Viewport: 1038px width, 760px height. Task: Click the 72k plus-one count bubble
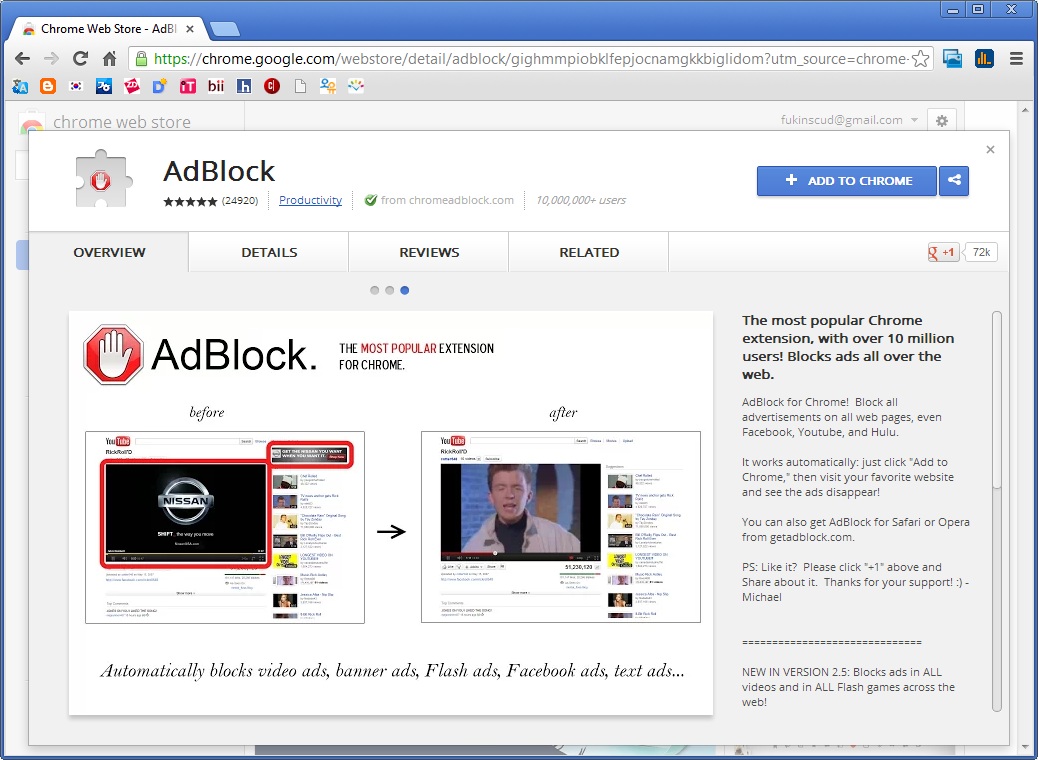[980, 252]
